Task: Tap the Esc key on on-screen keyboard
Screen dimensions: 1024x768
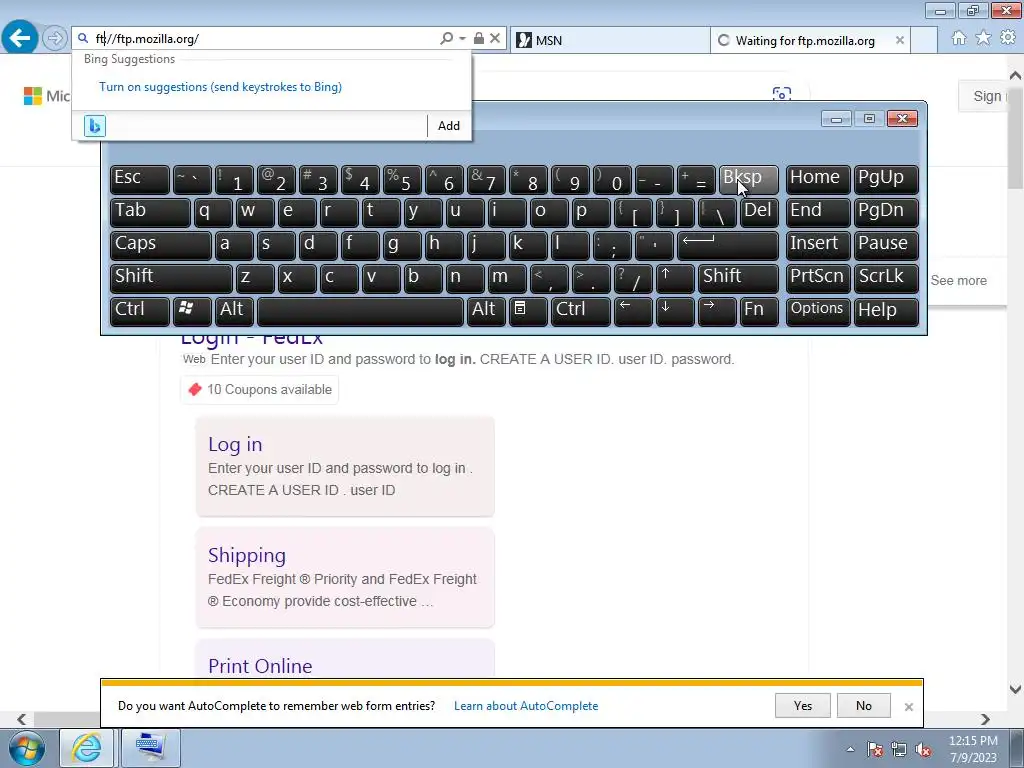Action: pos(140,180)
